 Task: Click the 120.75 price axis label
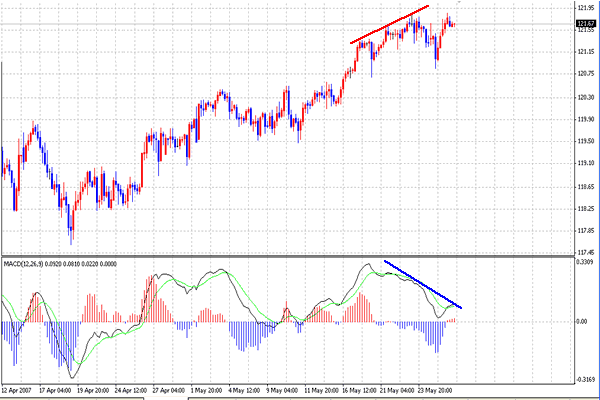pyautogui.click(x=586, y=74)
